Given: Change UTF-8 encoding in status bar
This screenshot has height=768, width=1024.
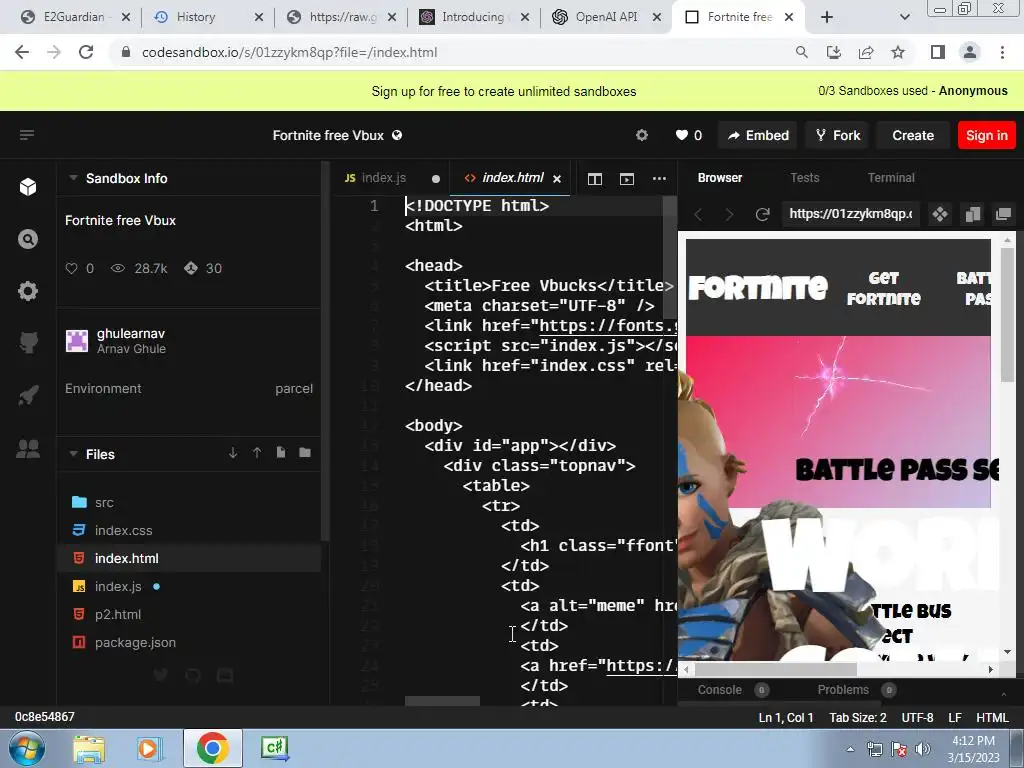Looking at the screenshot, I should pos(917,718).
